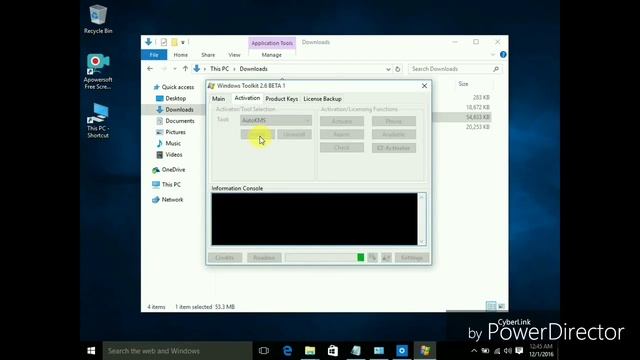Click the Activate button
Screen dimensions: 640x360
tap(342, 121)
